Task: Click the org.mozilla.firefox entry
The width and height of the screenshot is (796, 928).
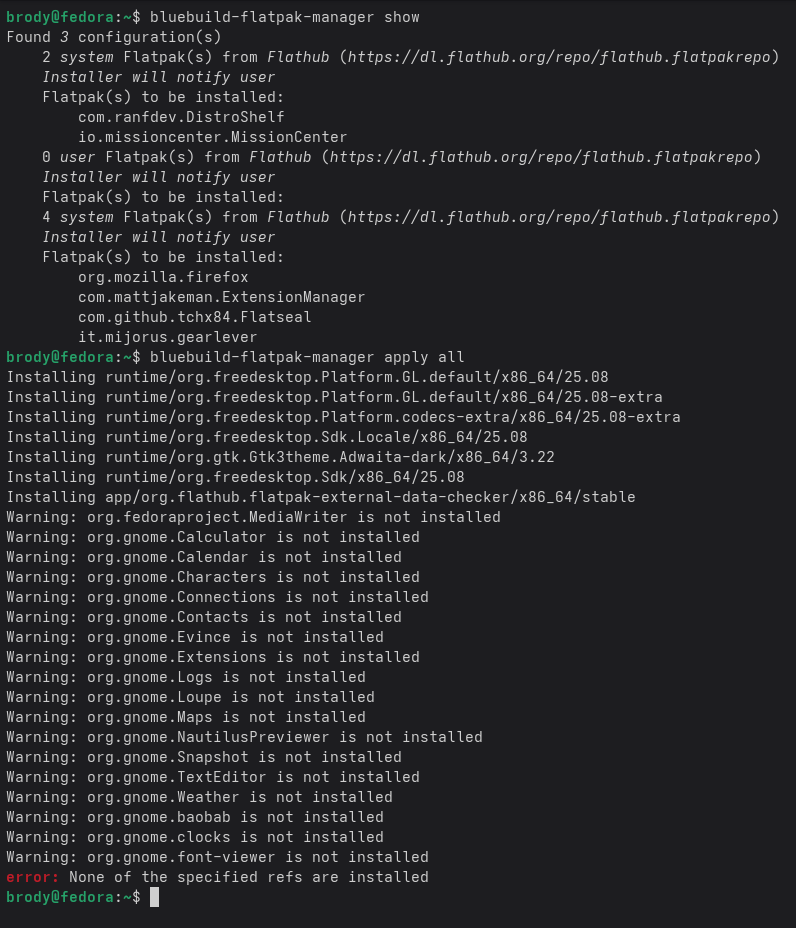Action: coord(163,277)
